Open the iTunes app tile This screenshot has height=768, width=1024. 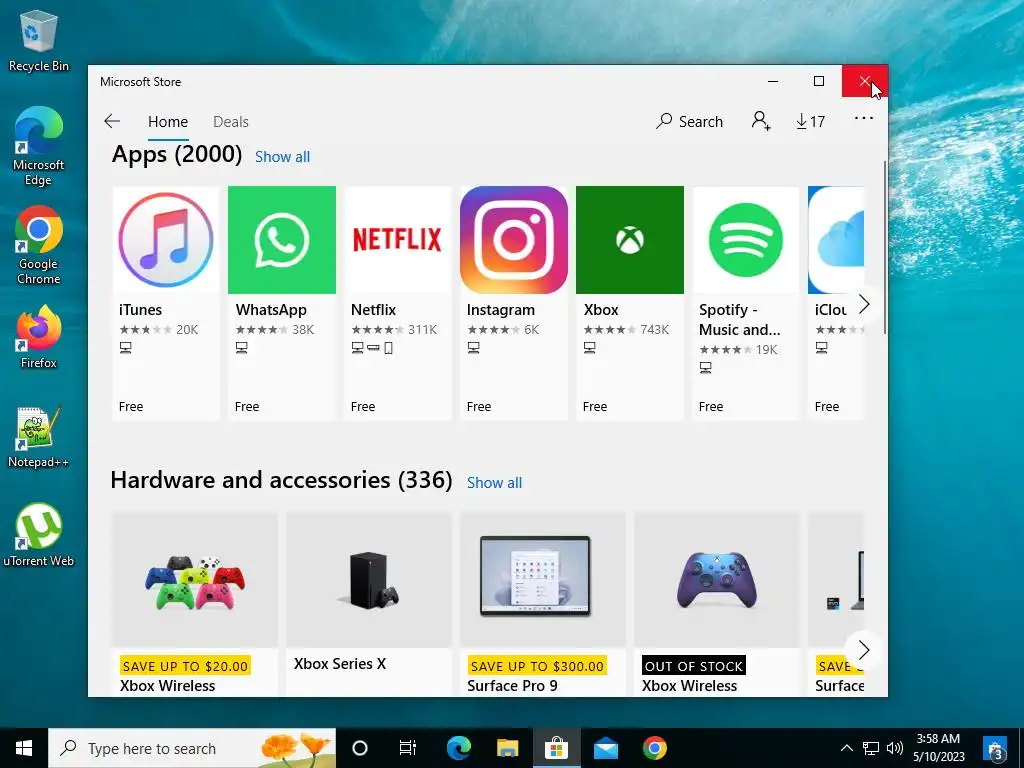(166, 303)
